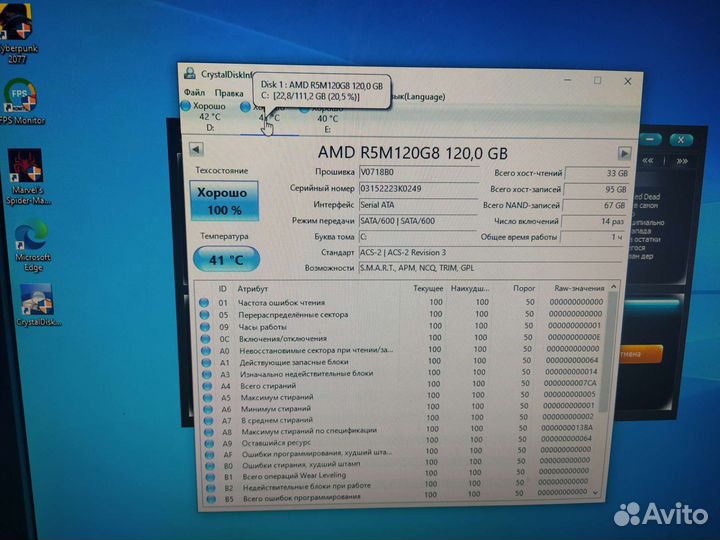Click the back double-arrow in background window
The width and height of the screenshot is (720, 540).
click(648, 160)
